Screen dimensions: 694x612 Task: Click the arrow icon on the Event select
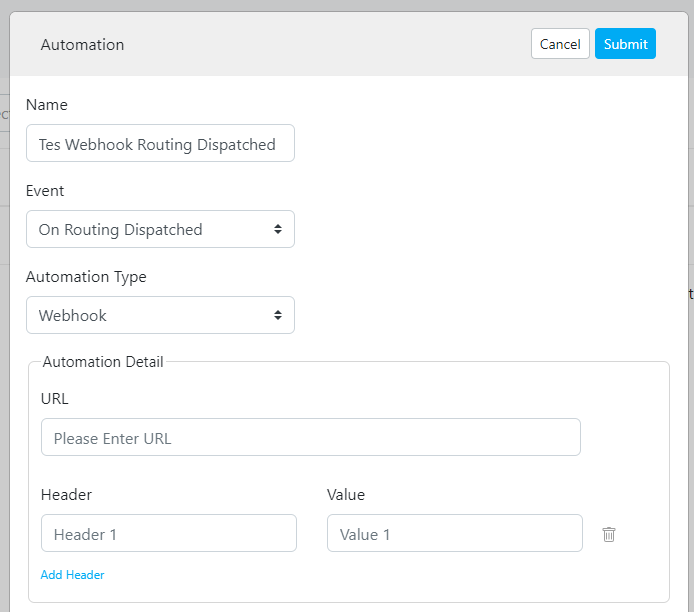click(x=277, y=229)
